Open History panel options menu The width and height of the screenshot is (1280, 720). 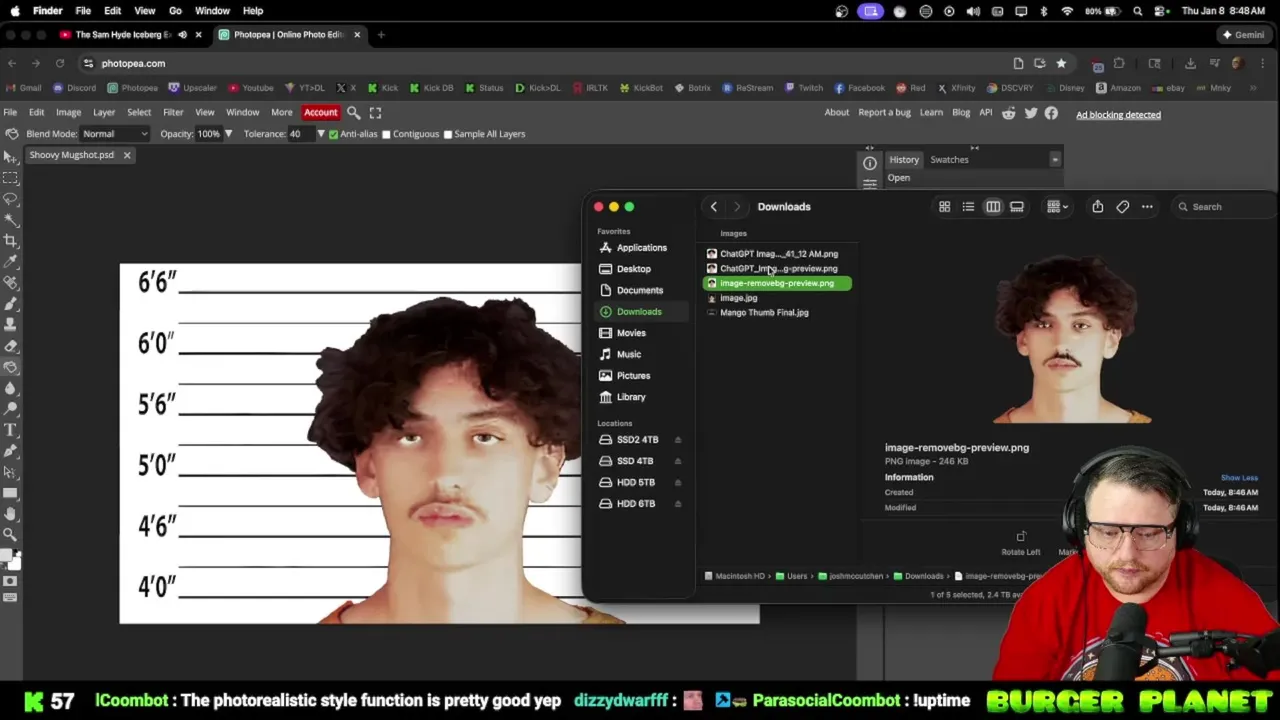[1054, 160]
